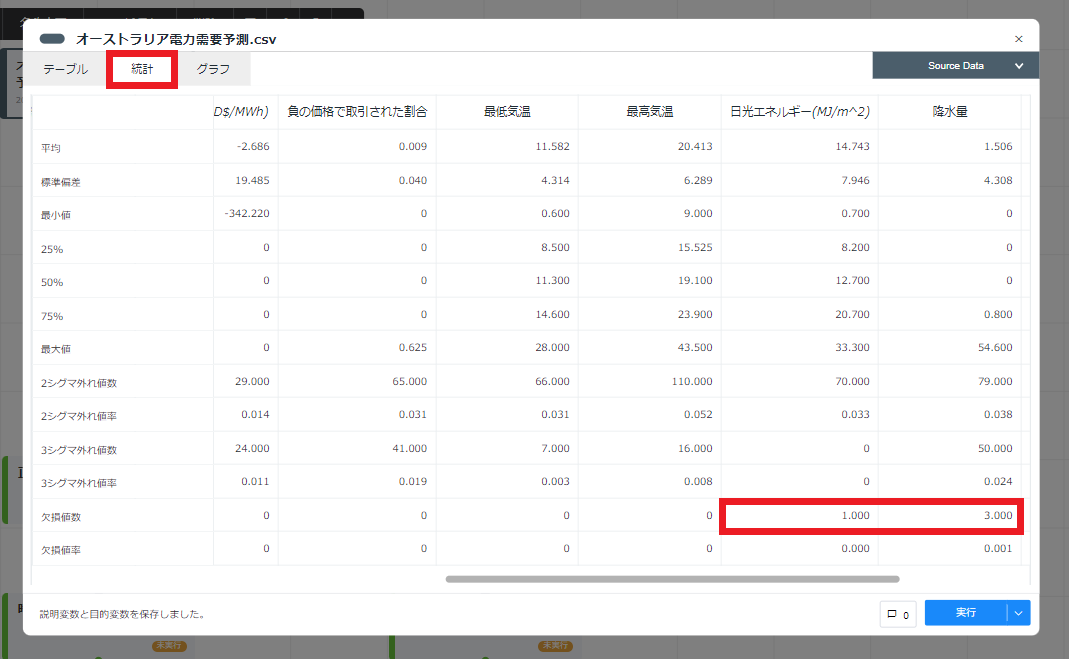Click the dark pill icon beside file name
The image size is (1069, 659).
tap(52, 39)
